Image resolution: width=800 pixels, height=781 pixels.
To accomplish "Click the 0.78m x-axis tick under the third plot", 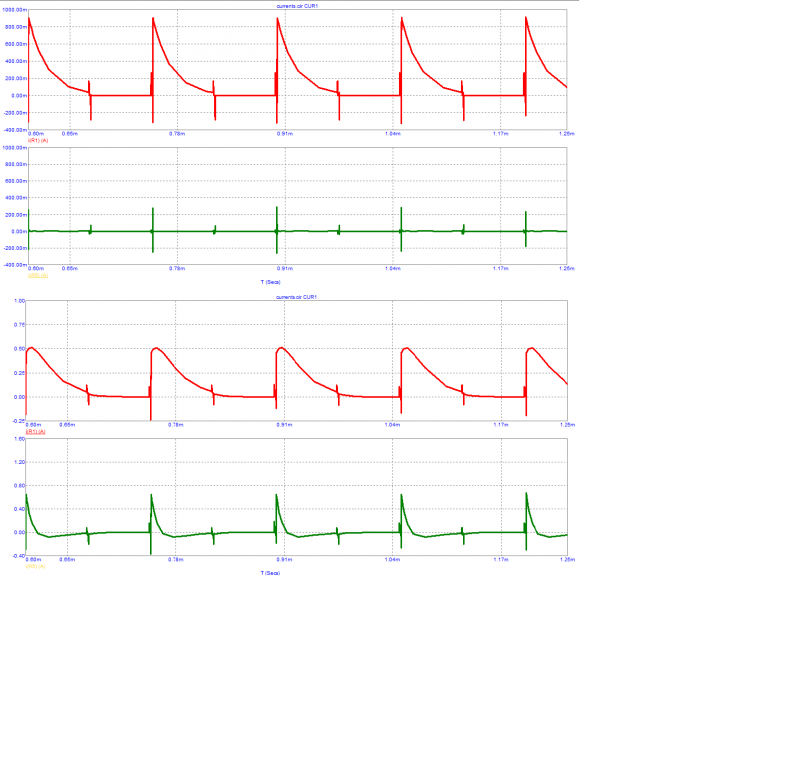I will pos(176,424).
